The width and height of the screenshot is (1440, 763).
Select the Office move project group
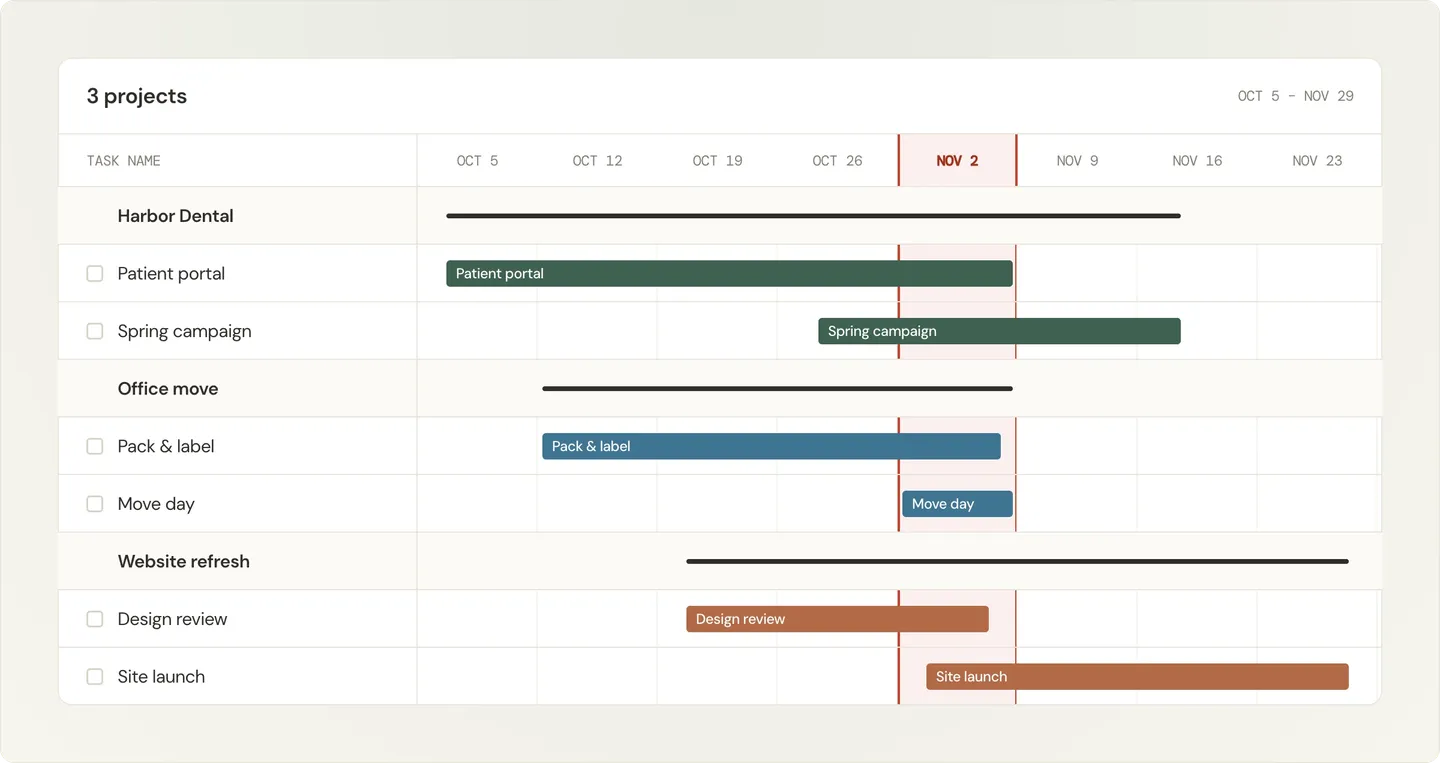coord(720,389)
